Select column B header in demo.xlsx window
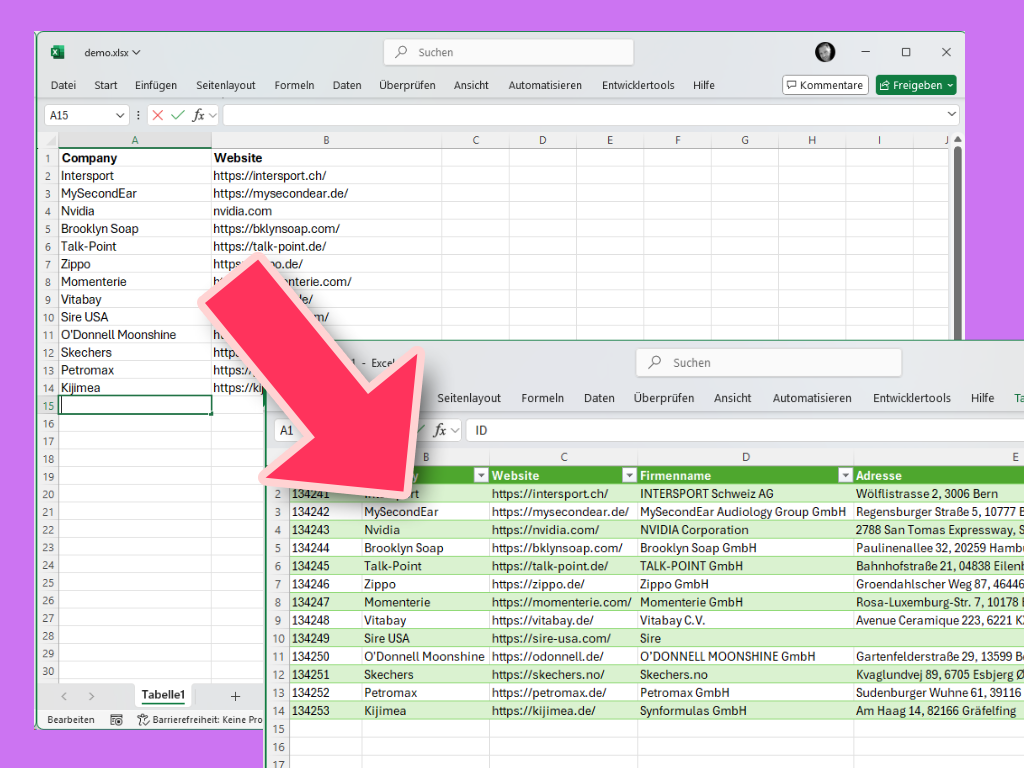The width and height of the screenshot is (1024, 768). [326, 140]
